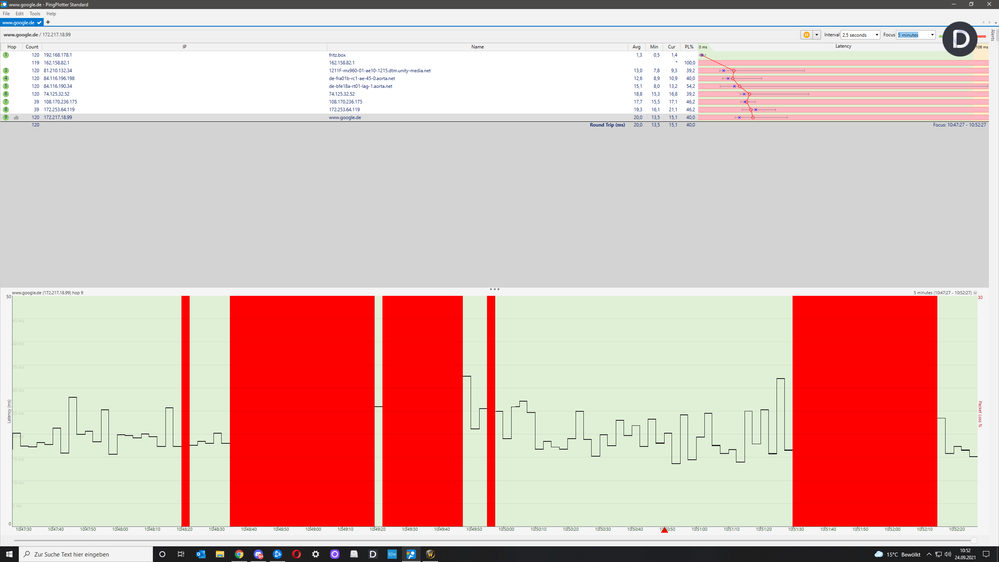
Task: Open dropdown arrow next to pause button
Action: pos(816,35)
